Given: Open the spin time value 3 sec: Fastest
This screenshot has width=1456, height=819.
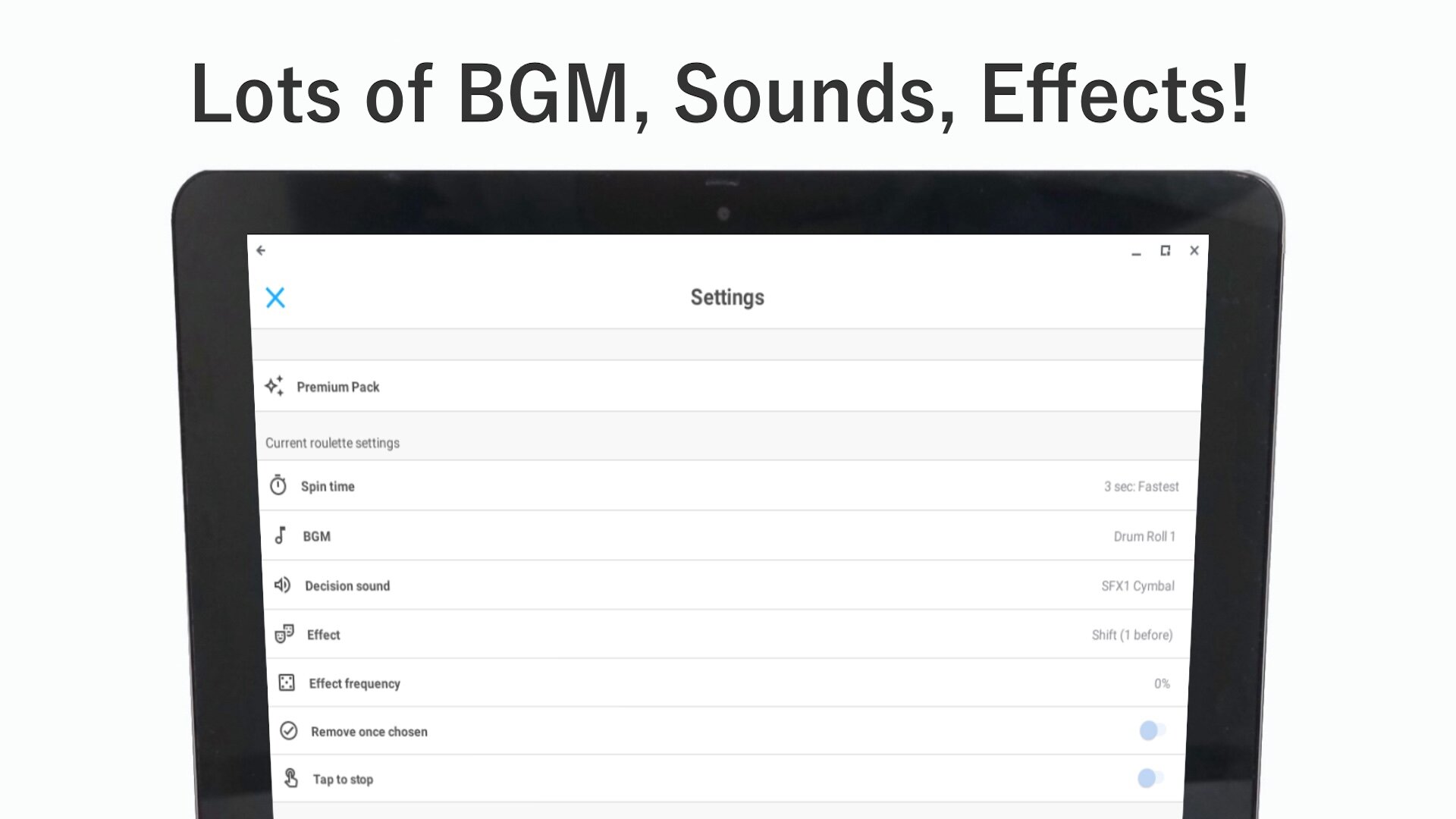Looking at the screenshot, I should (x=1141, y=486).
